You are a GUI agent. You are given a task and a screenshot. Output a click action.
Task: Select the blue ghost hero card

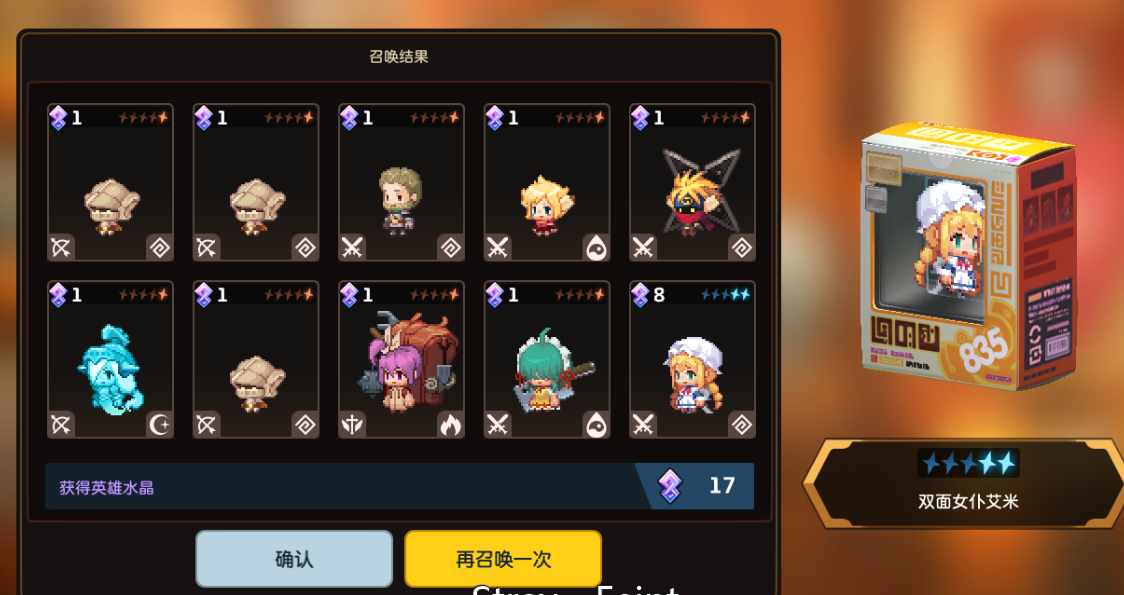[x=110, y=359]
